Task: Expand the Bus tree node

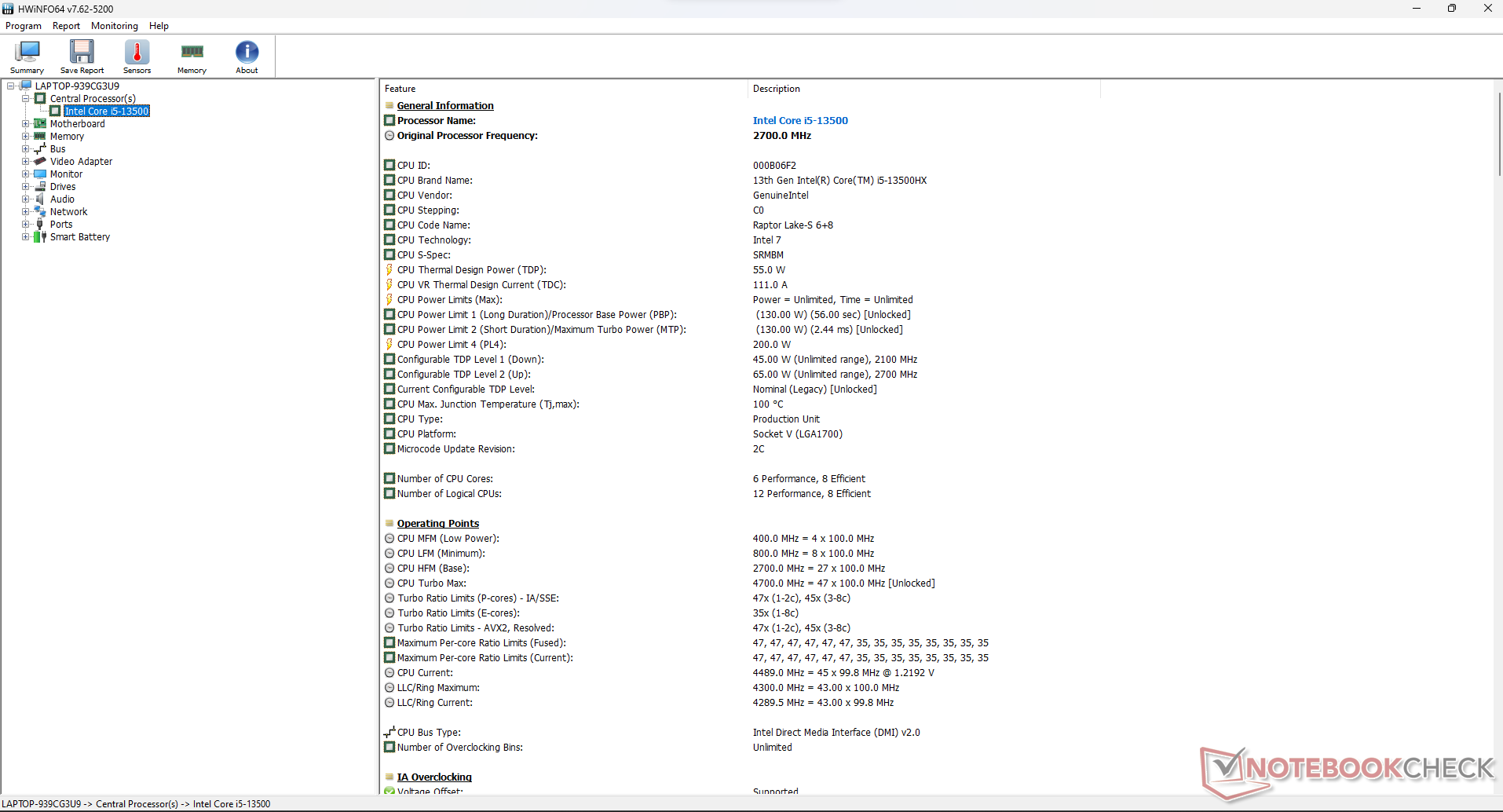Action: [25, 149]
